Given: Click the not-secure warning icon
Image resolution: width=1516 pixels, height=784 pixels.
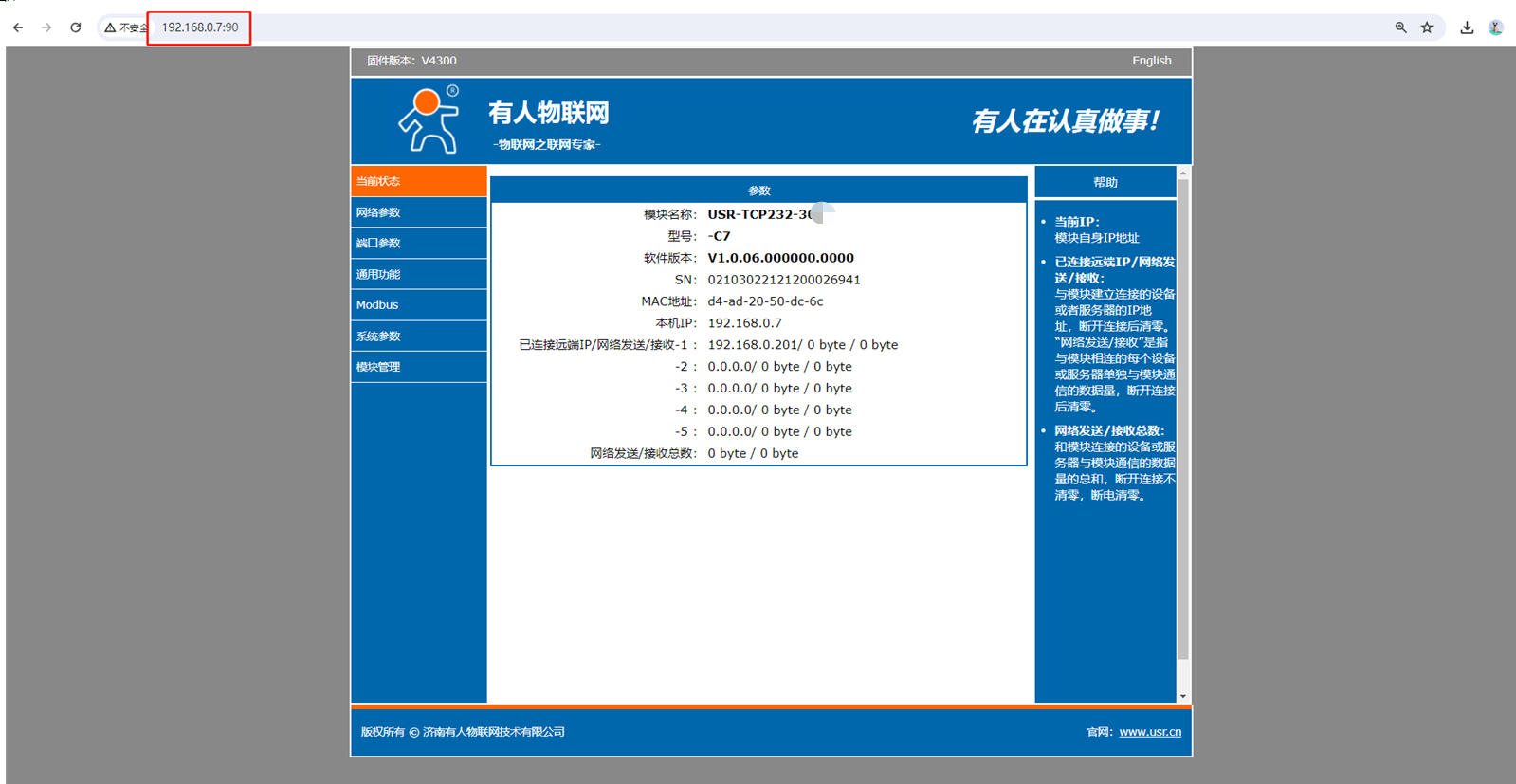Looking at the screenshot, I should (x=110, y=27).
